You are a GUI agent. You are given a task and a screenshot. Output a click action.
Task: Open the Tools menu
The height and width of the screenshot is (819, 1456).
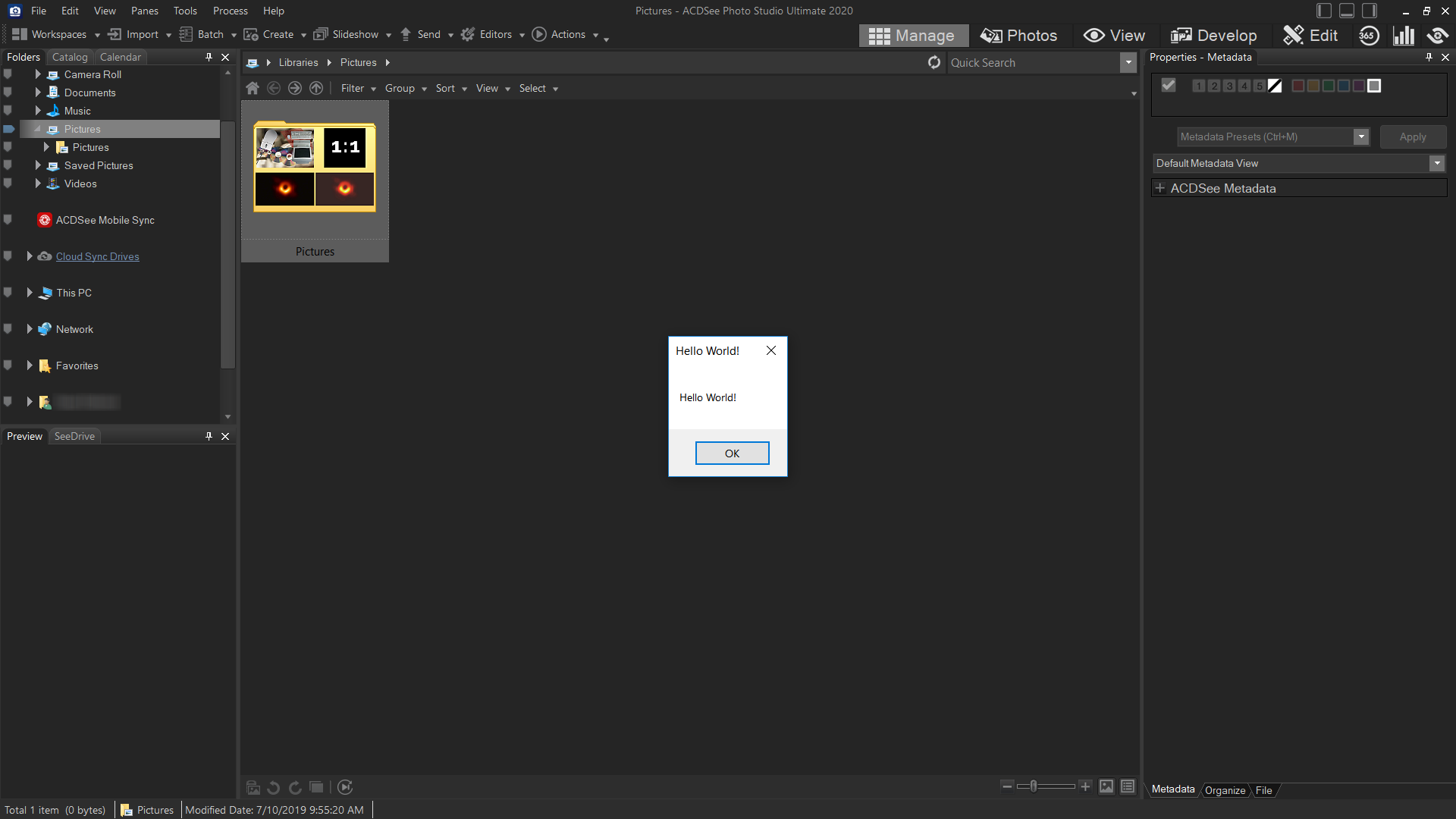[x=185, y=11]
